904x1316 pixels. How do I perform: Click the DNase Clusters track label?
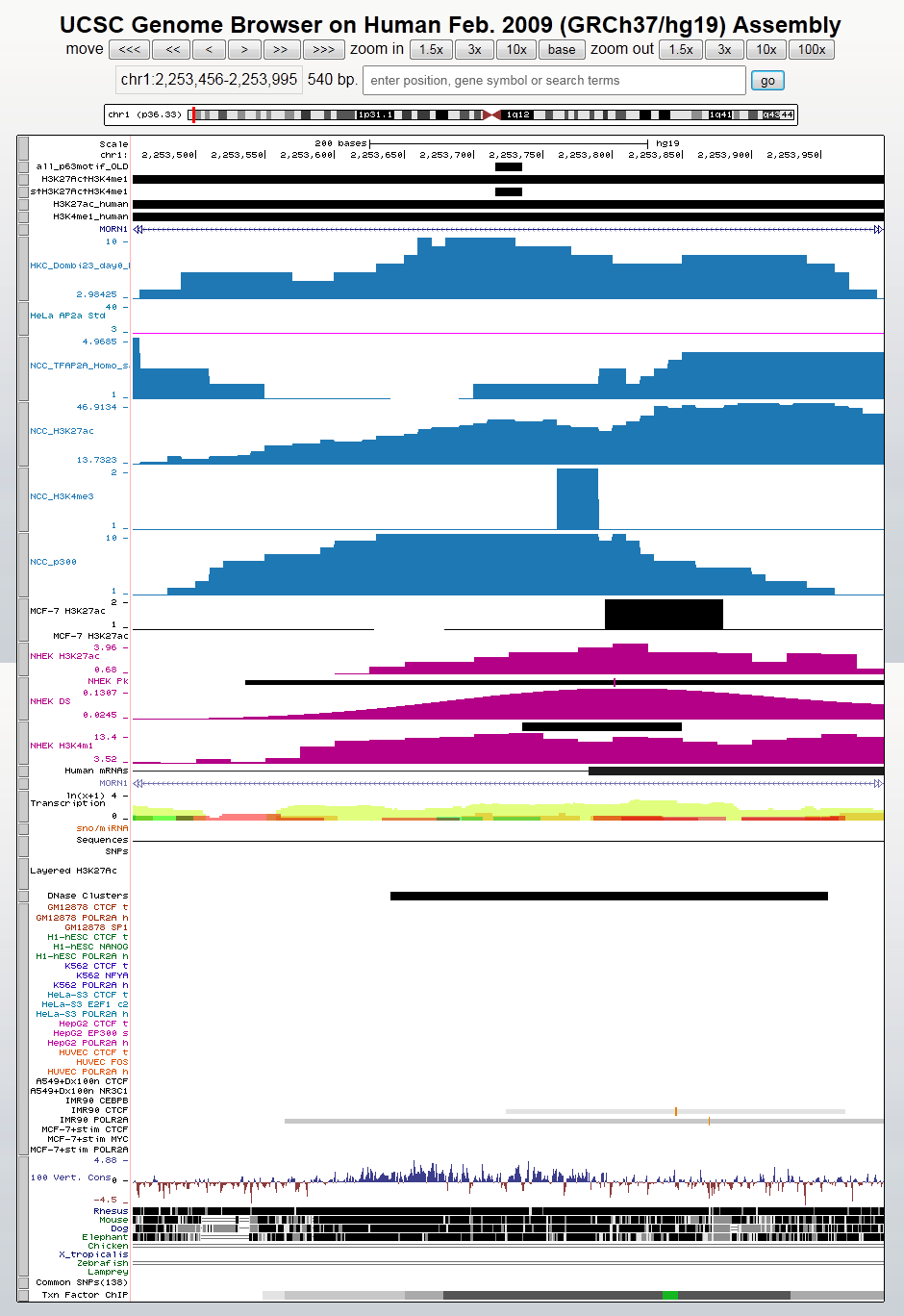[87, 896]
